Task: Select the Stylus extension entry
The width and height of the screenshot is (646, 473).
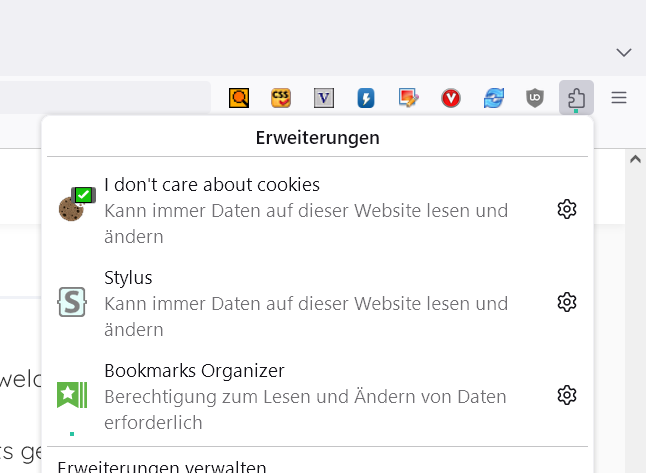Action: click(x=300, y=302)
